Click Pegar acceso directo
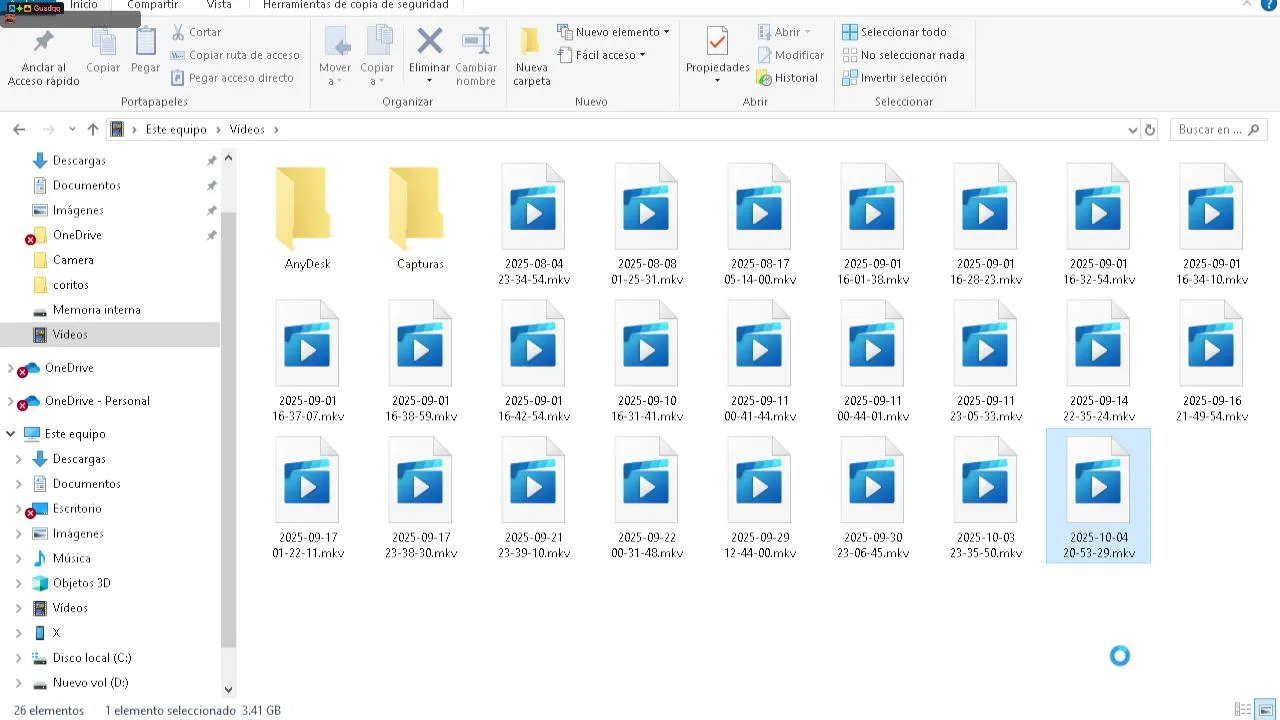 (x=232, y=78)
